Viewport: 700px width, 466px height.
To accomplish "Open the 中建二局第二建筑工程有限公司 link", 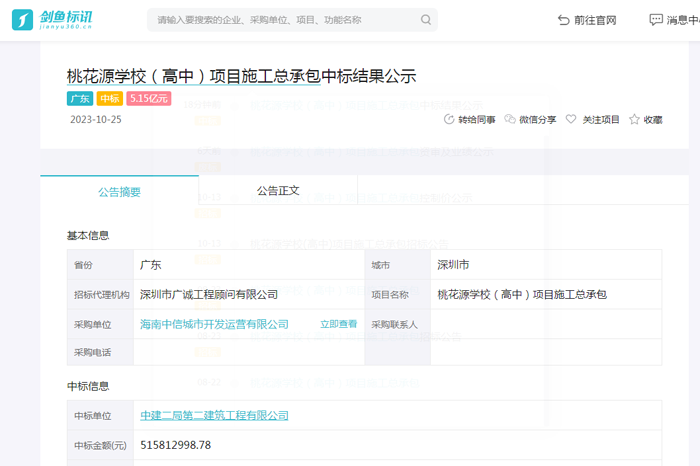I will [x=214, y=415].
